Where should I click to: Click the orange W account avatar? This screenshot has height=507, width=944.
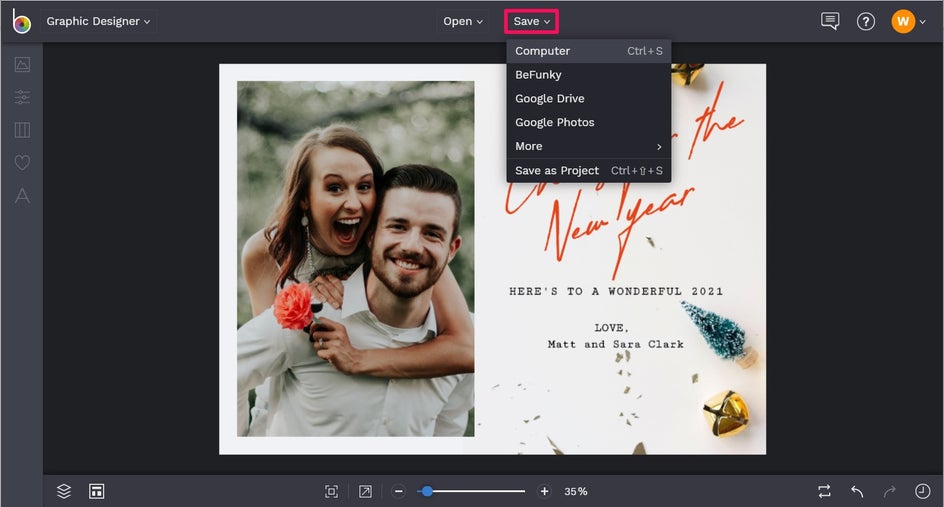pos(903,22)
